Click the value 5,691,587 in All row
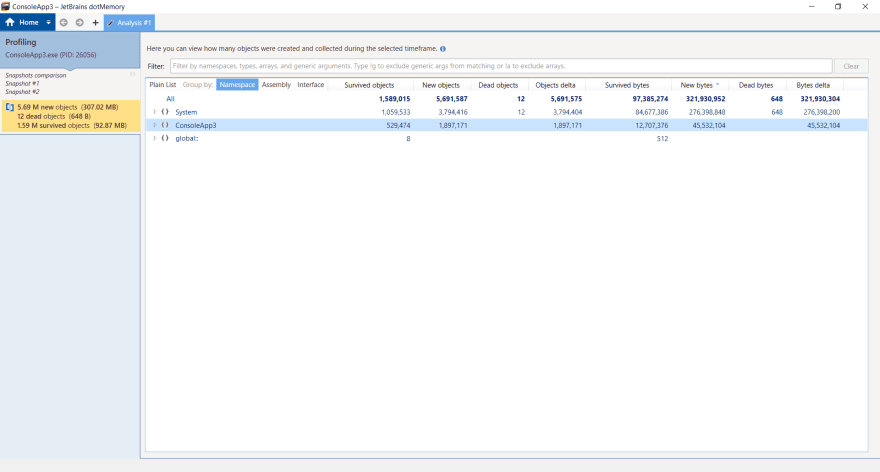This screenshot has height=472, width=880. point(452,99)
